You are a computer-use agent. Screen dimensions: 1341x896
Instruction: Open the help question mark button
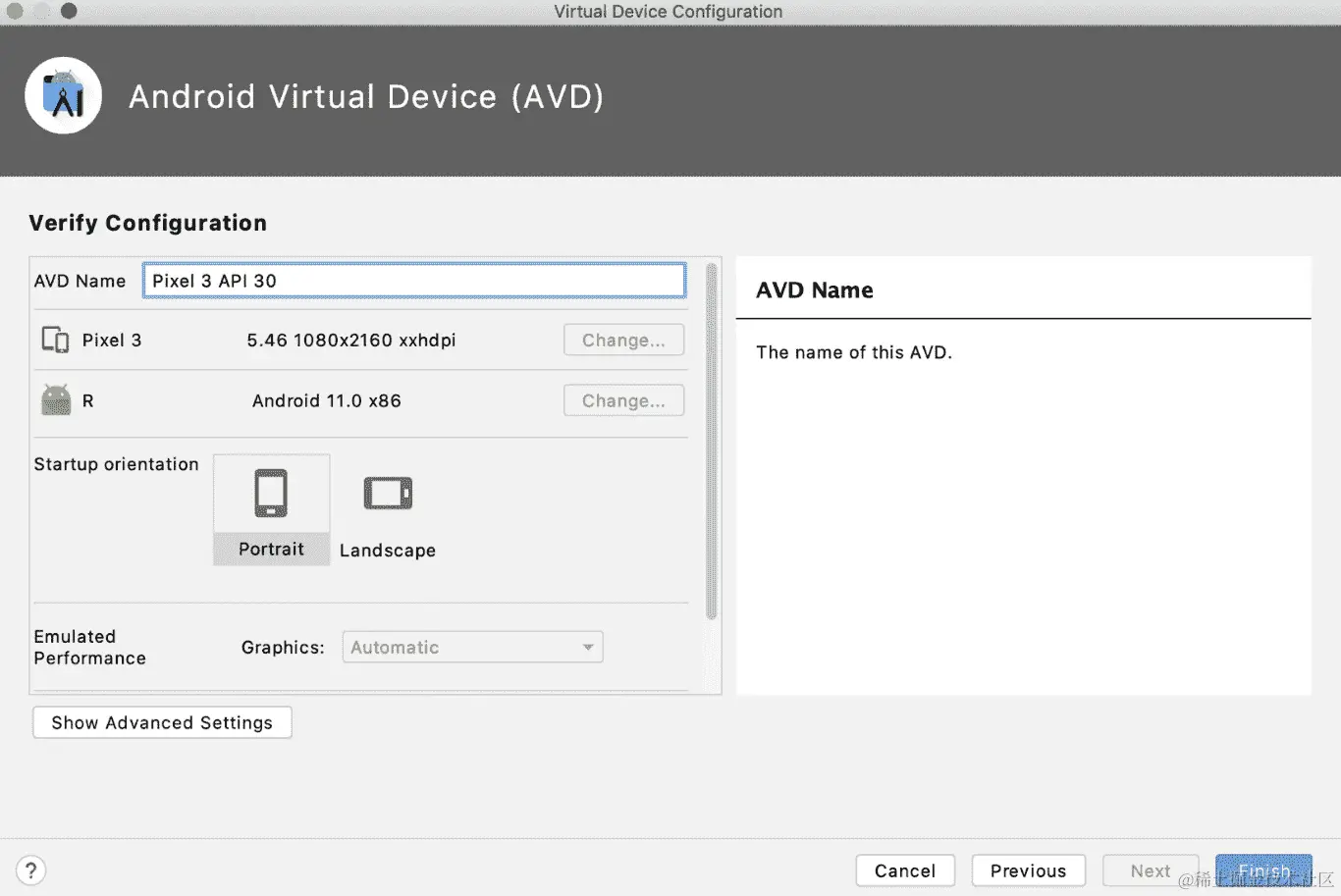point(30,870)
